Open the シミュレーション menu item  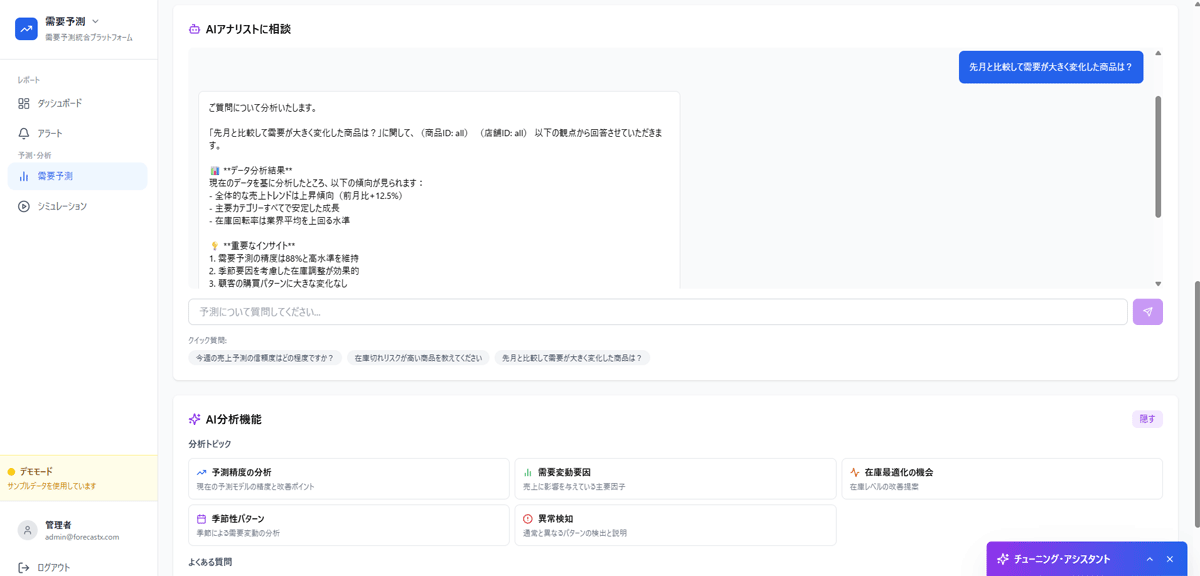coord(78,206)
